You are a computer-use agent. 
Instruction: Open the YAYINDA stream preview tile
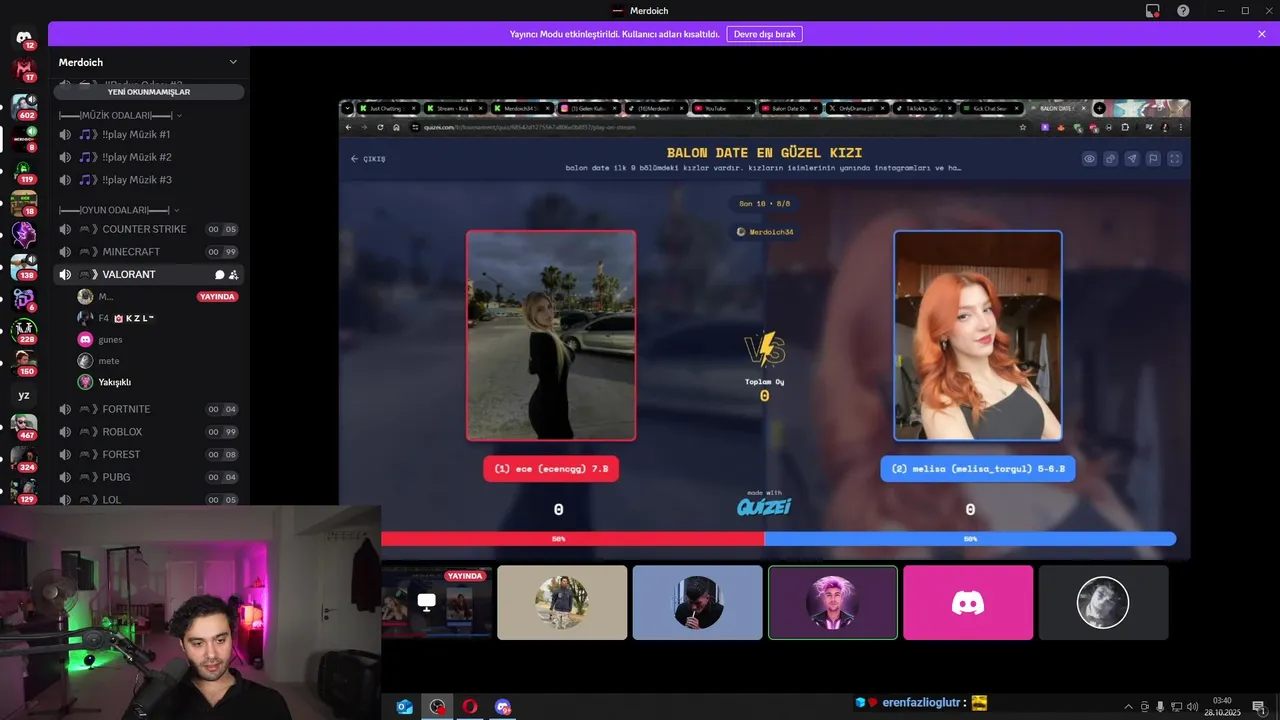[x=437, y=602]
